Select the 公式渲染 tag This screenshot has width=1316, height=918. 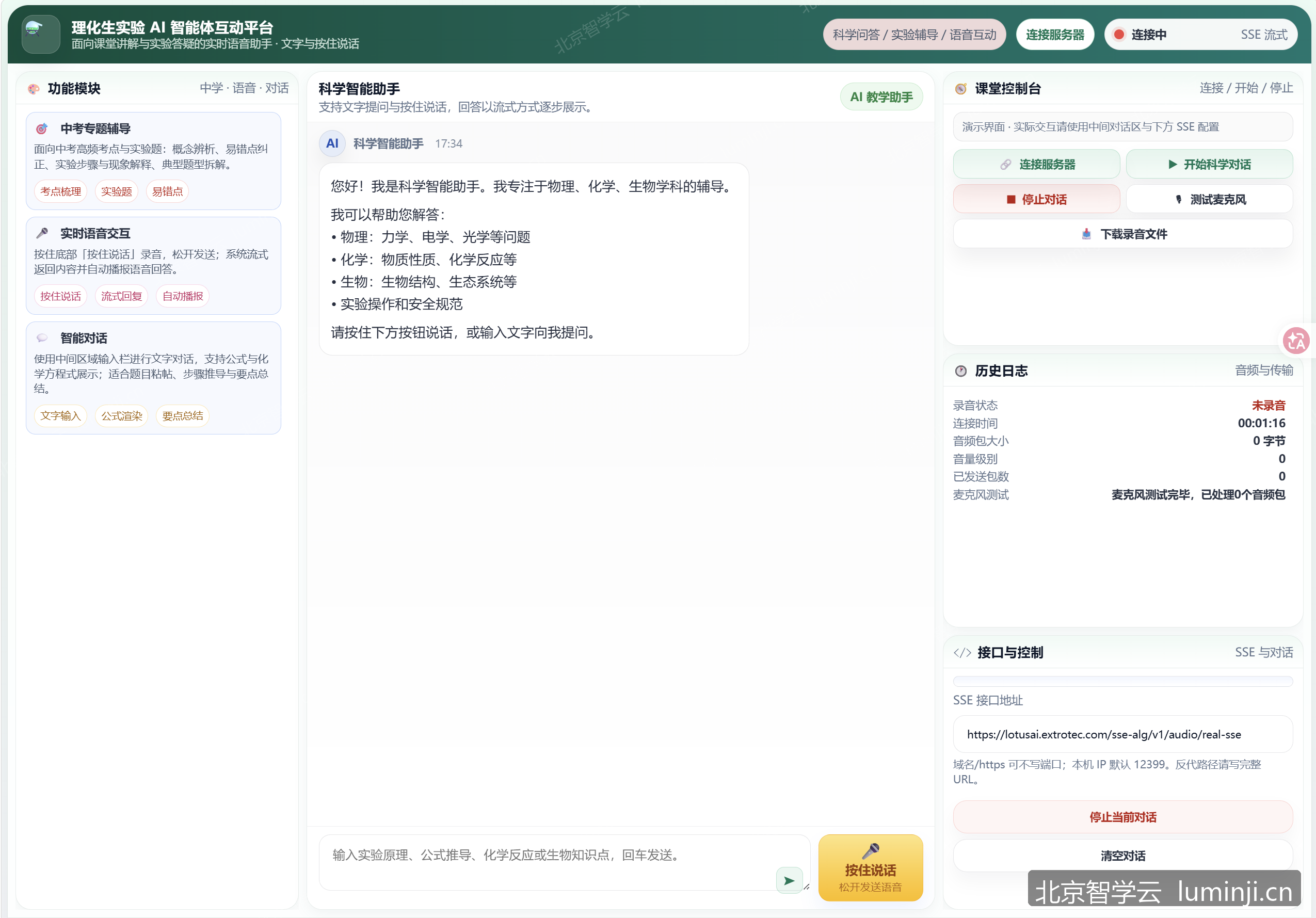tap(121, 416)
